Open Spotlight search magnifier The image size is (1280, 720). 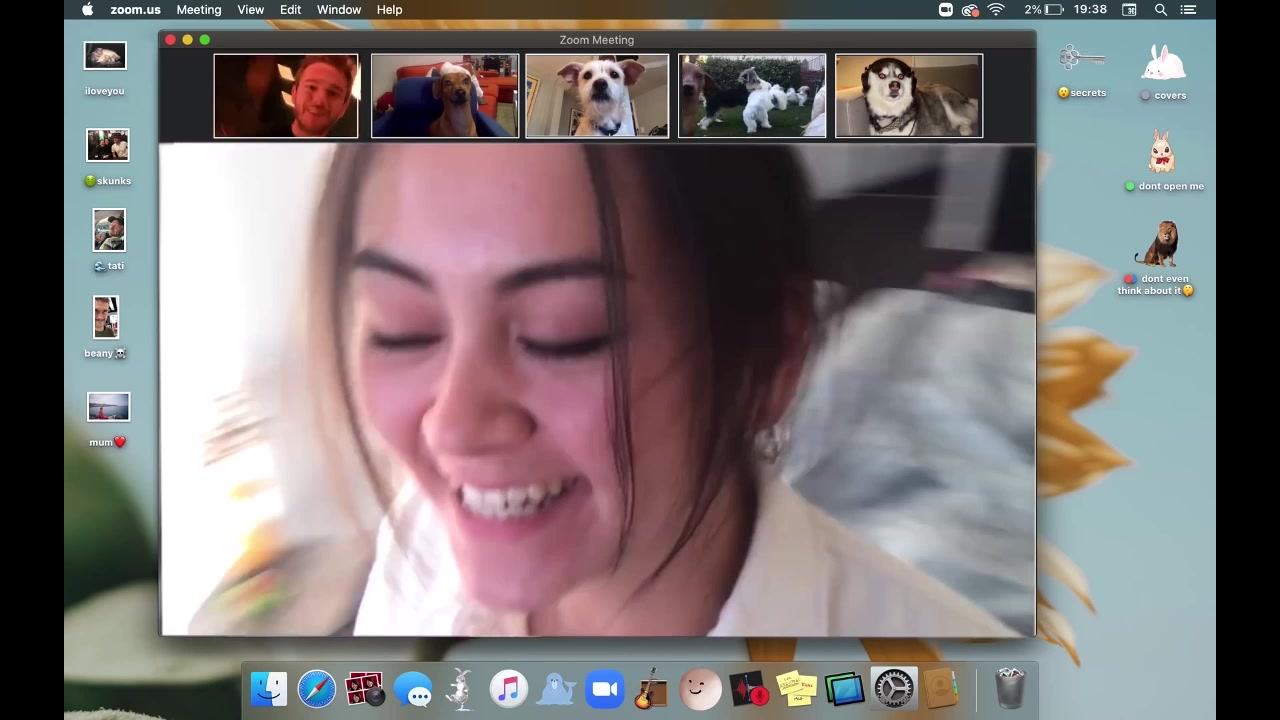pyautogui.click(x=1161, y=10)
